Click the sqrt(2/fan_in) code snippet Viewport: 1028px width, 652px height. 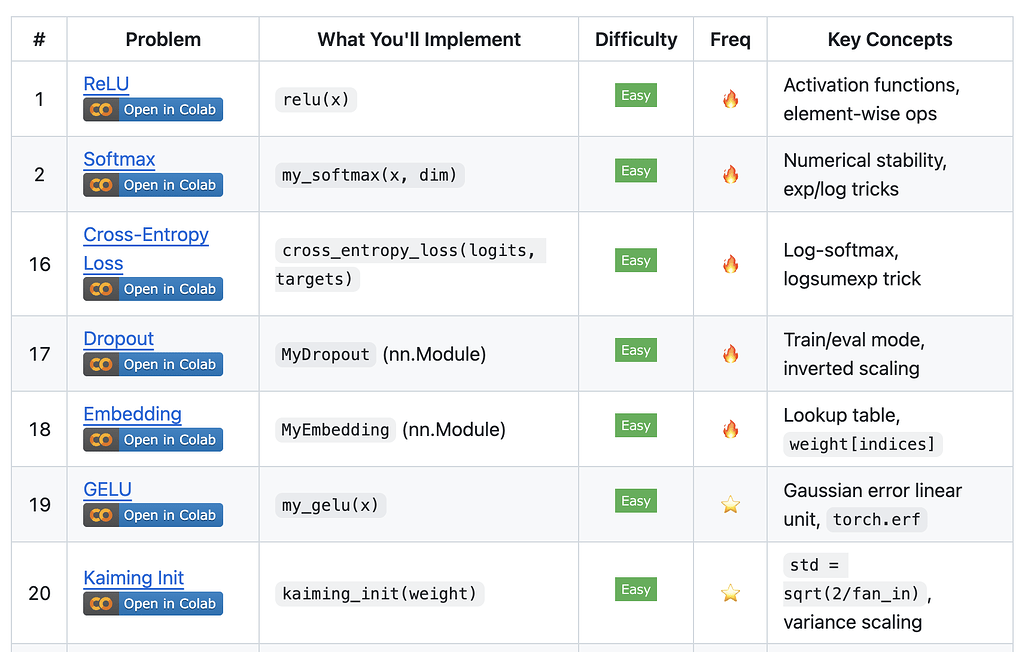855,594
